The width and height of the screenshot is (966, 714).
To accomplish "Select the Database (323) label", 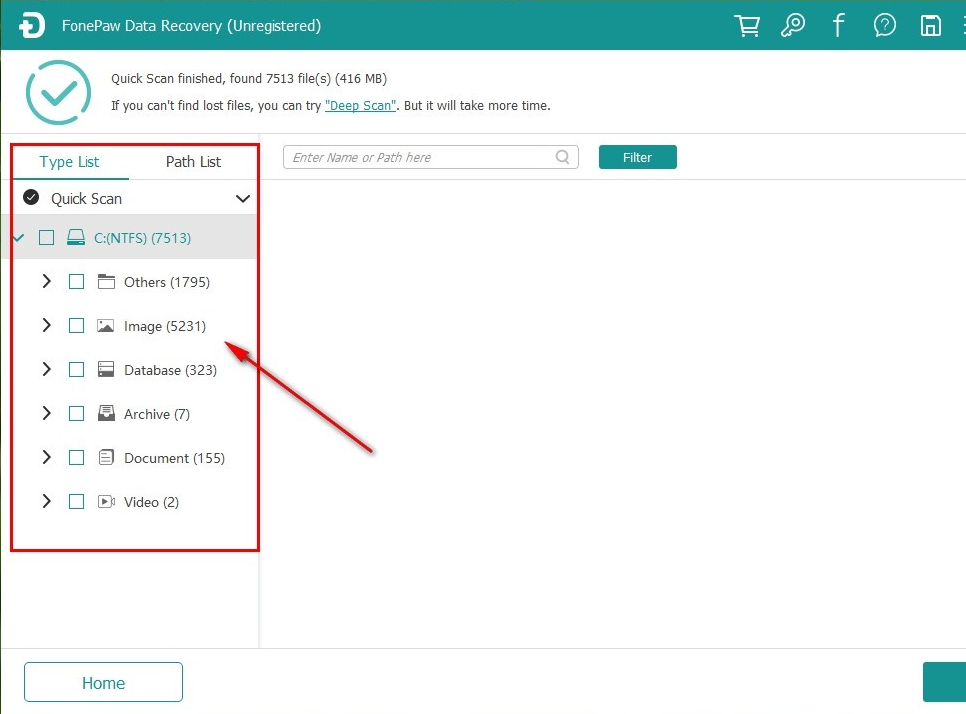I will pos(171,370).
